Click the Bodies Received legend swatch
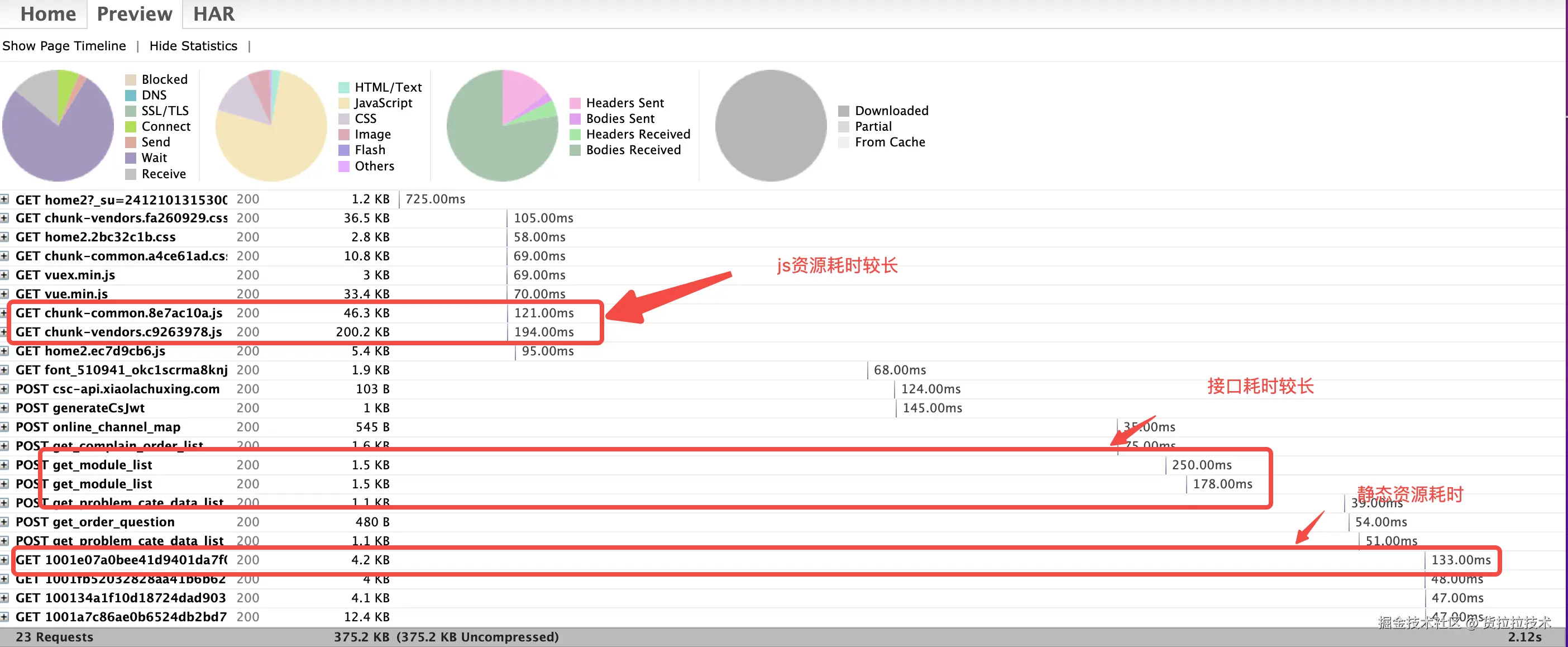The image size is (1568, 647). tap(575, 150)
